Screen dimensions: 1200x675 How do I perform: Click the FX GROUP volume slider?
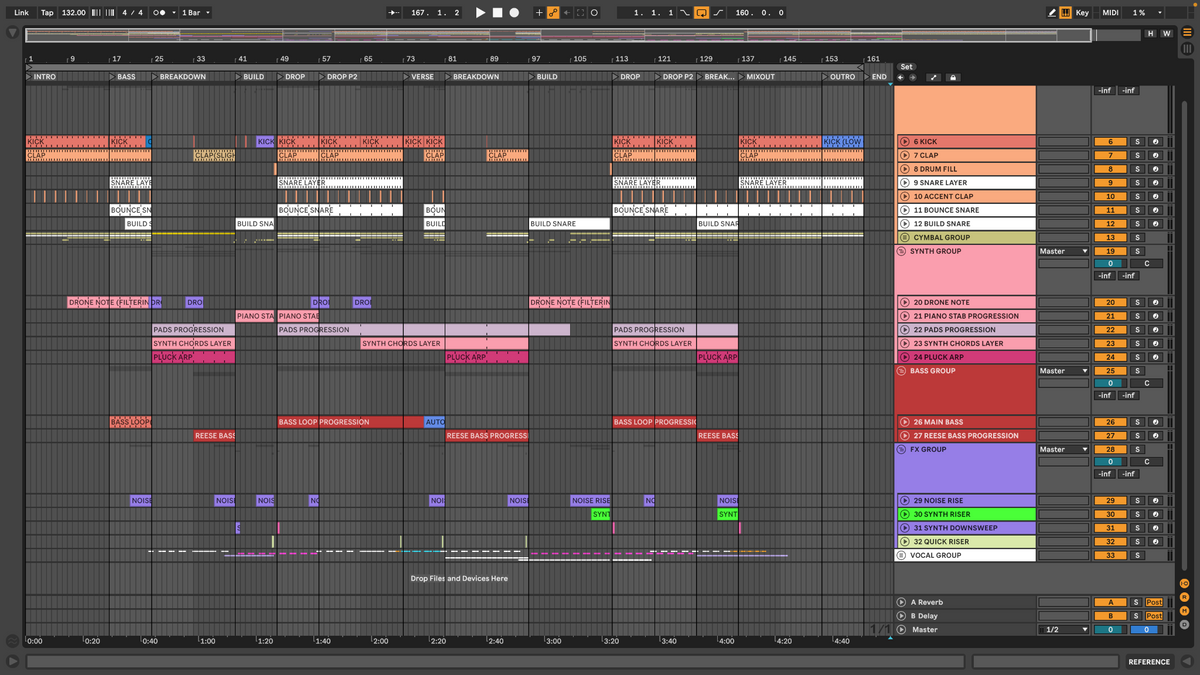point(1109,463)
